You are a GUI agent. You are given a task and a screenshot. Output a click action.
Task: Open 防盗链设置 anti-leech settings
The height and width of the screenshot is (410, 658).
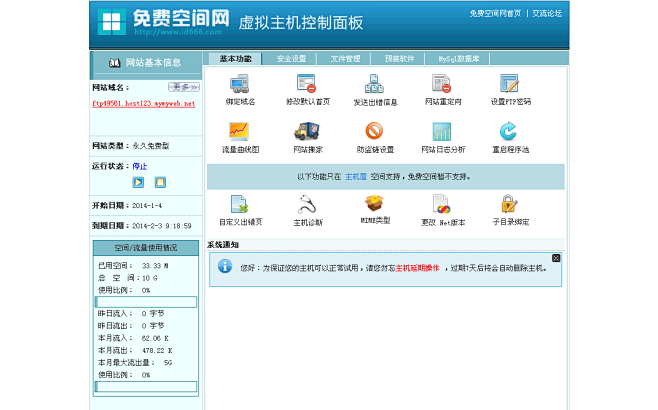pyautogui.click(x=375, y=132)
